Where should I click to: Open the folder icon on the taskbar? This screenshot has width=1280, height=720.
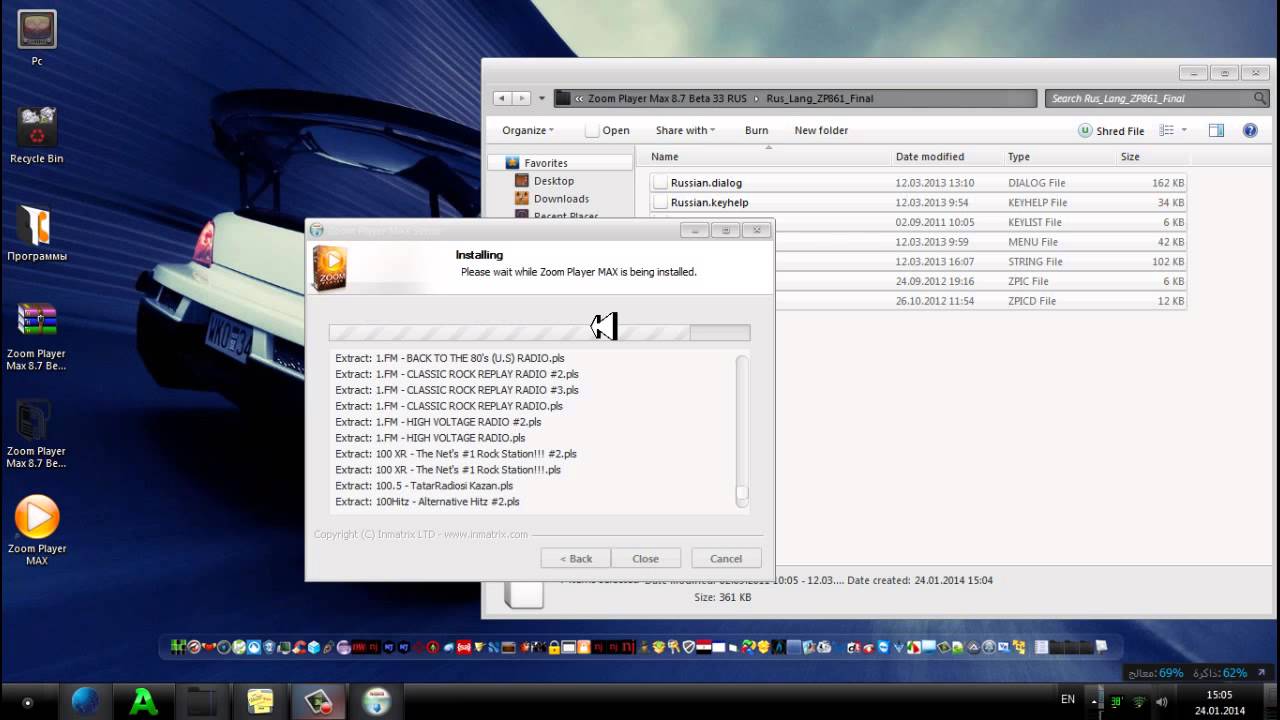tap(202, 702)
